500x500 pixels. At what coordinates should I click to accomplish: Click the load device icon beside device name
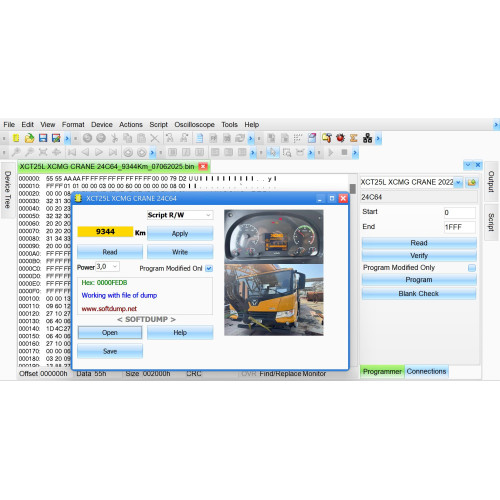coord(472,182)
